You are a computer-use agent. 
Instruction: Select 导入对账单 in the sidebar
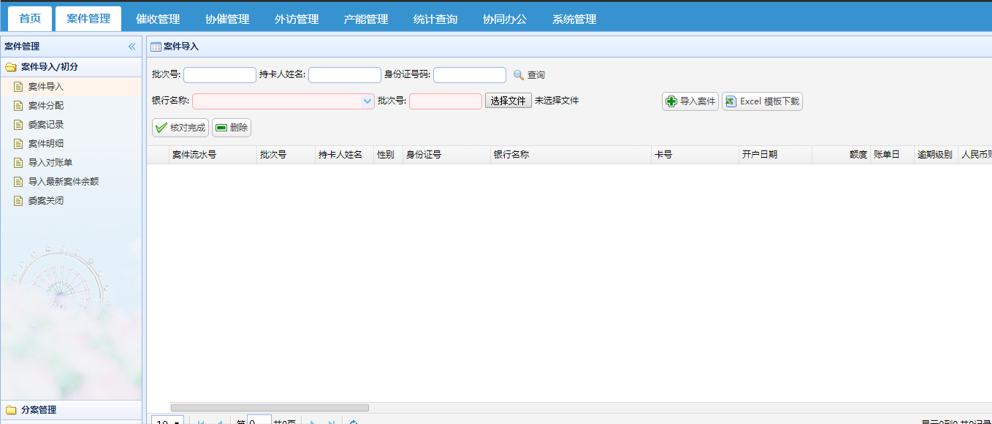[x=50, y=163]
